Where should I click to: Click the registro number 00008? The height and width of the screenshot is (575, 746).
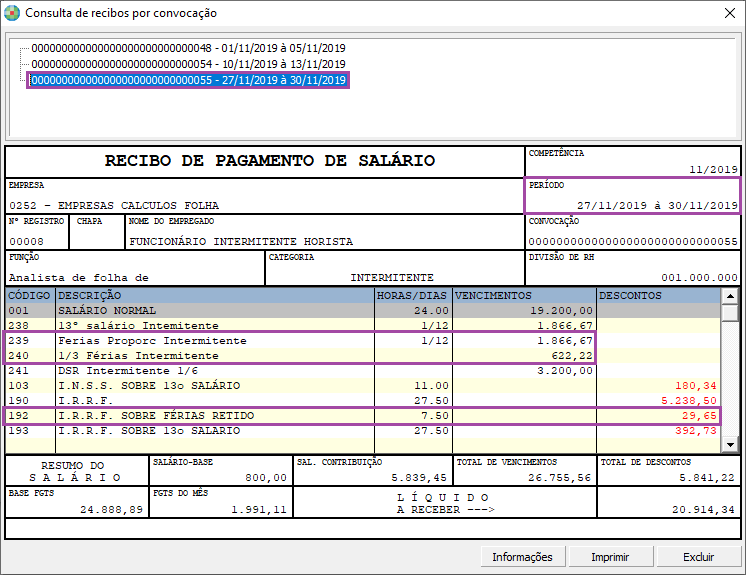coord(27,242)
